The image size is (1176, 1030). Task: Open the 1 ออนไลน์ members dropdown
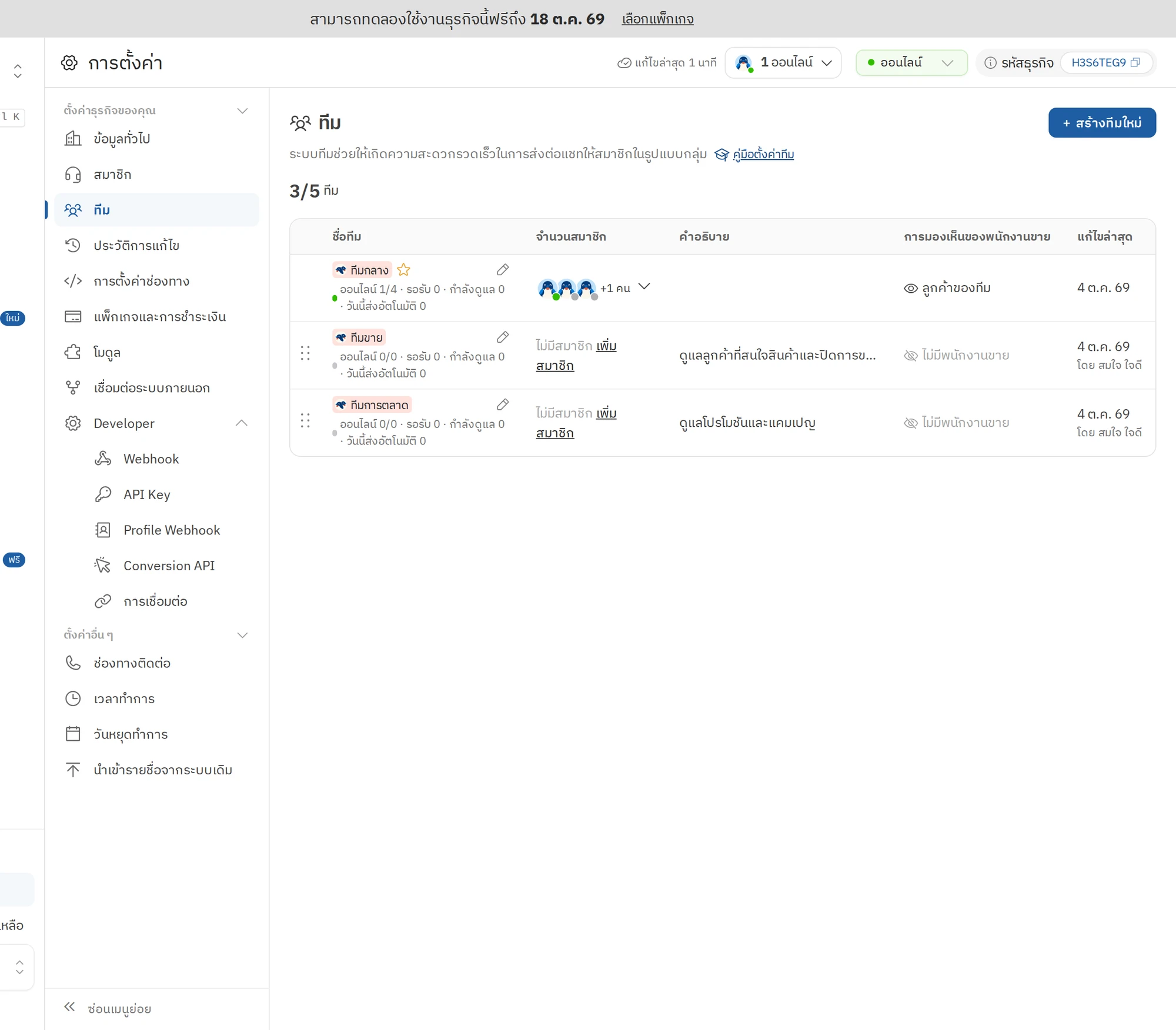[x=783, y=62]
